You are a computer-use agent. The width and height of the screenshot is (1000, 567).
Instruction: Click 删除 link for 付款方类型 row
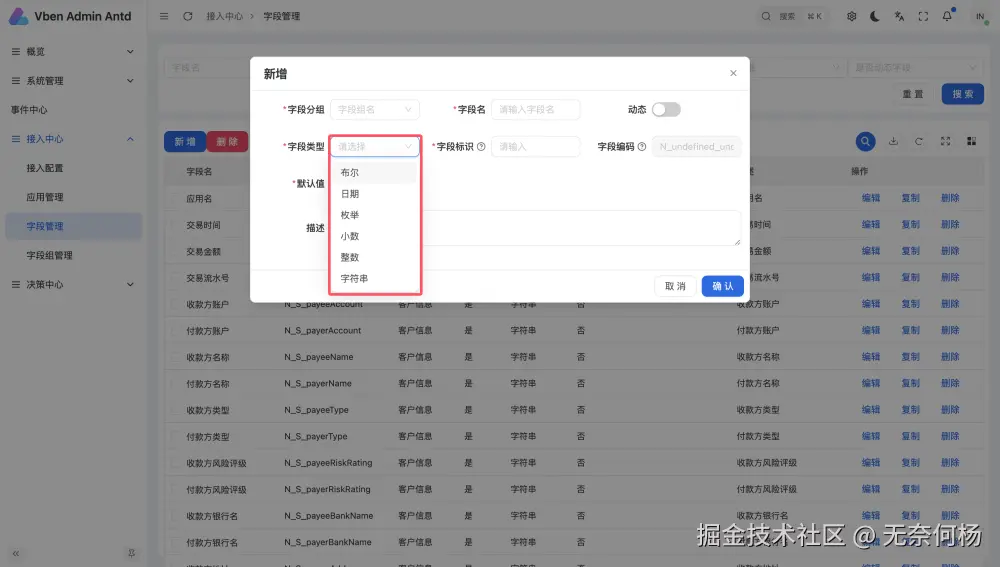pyautogui.click(x=950, y=436)
